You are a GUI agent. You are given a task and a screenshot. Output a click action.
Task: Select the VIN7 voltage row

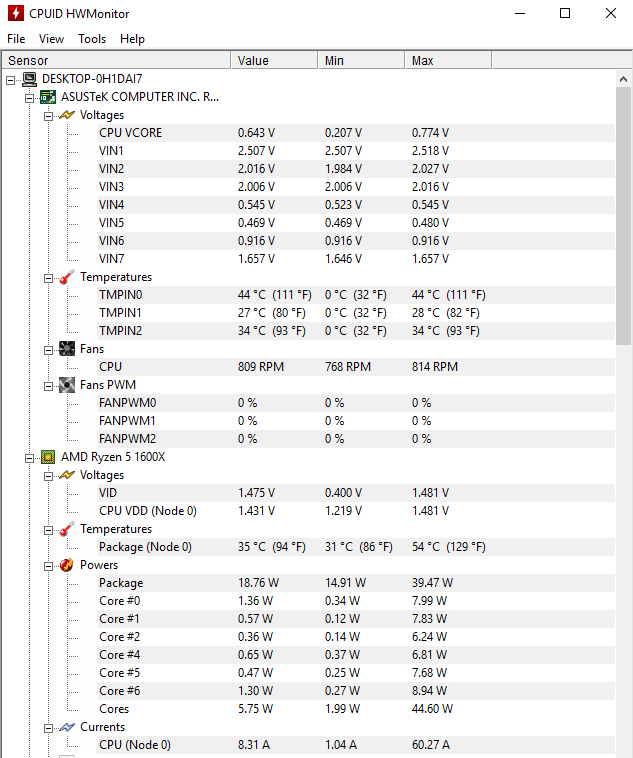coord(356,259)
